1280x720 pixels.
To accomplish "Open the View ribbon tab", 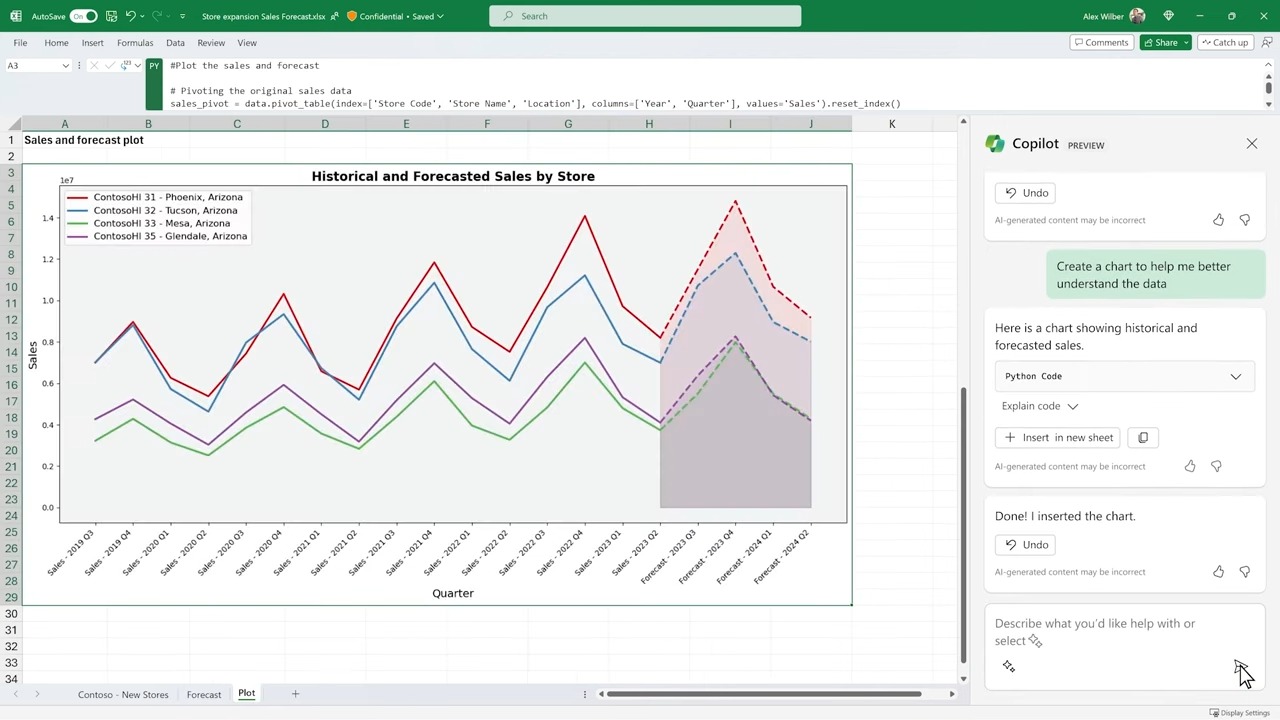I will click(247, 43).
